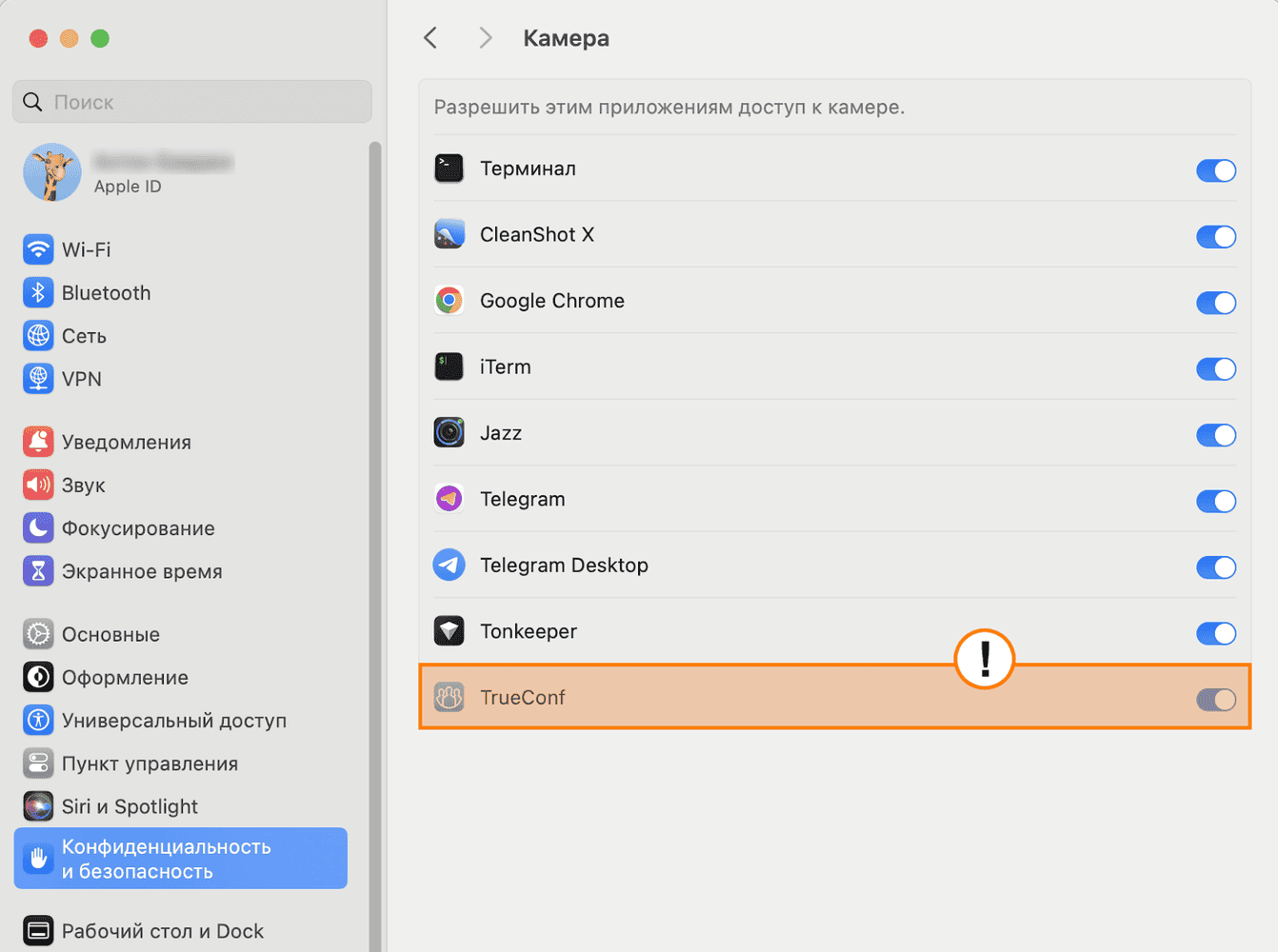Click the Звук speaker icon
The height and width of the screenshot is (952, 1278).
tap(38, 485)
